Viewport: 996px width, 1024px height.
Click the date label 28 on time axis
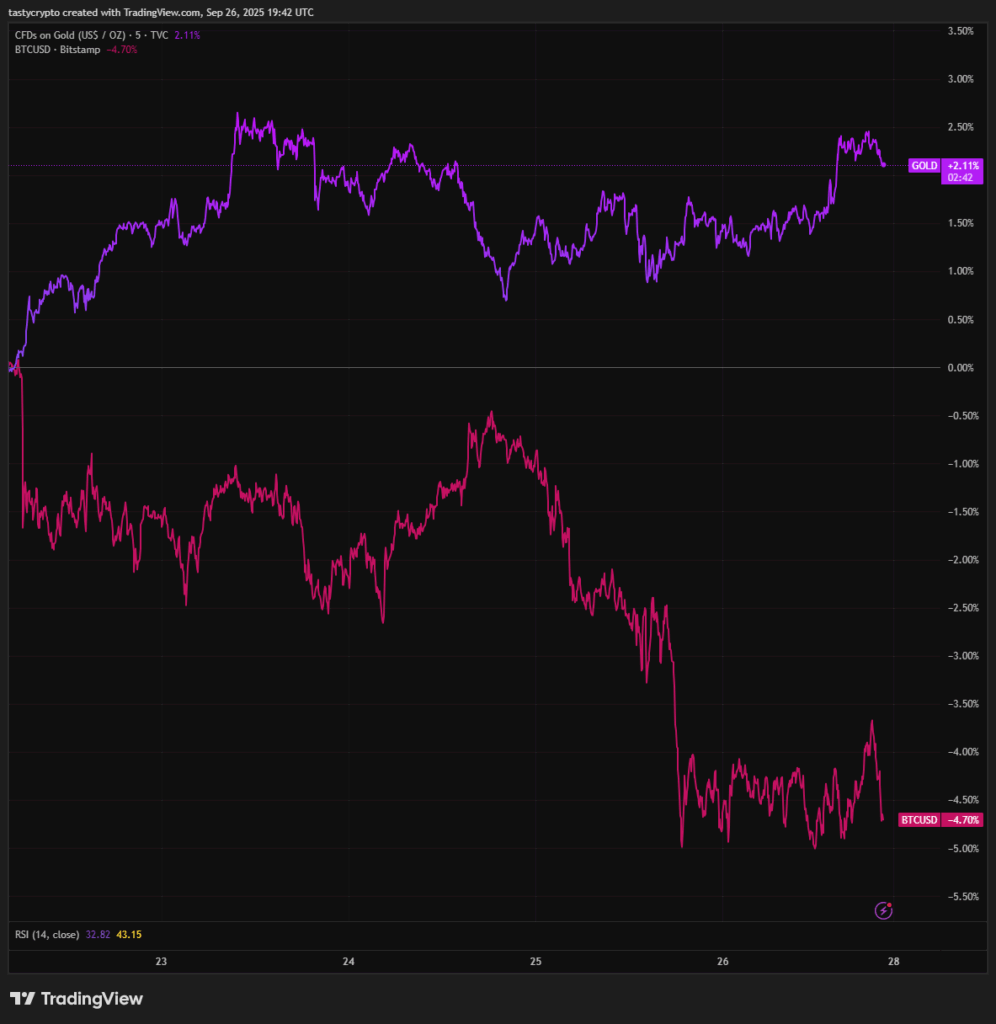[x=893, y=961]
